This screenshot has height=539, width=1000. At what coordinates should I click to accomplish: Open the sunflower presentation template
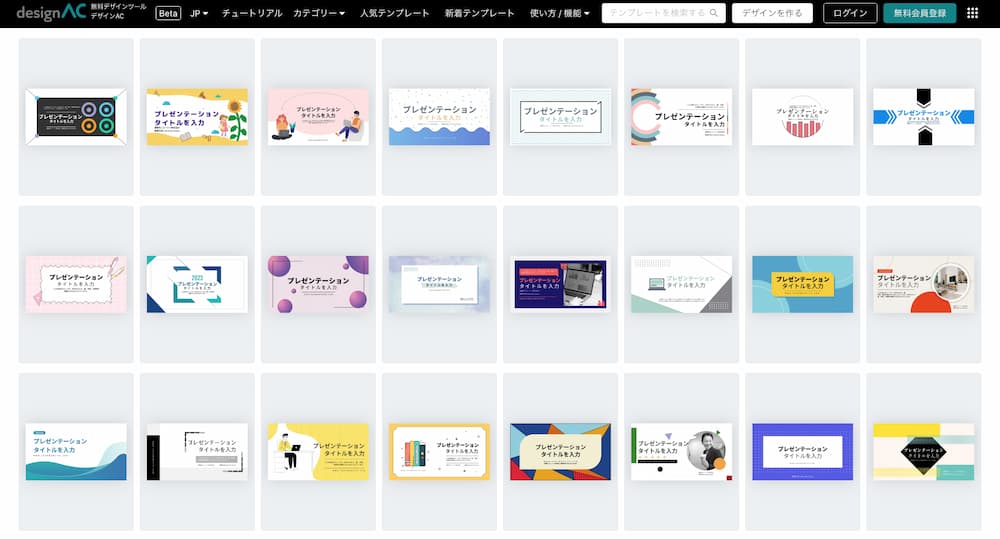[x=197, y=117]
